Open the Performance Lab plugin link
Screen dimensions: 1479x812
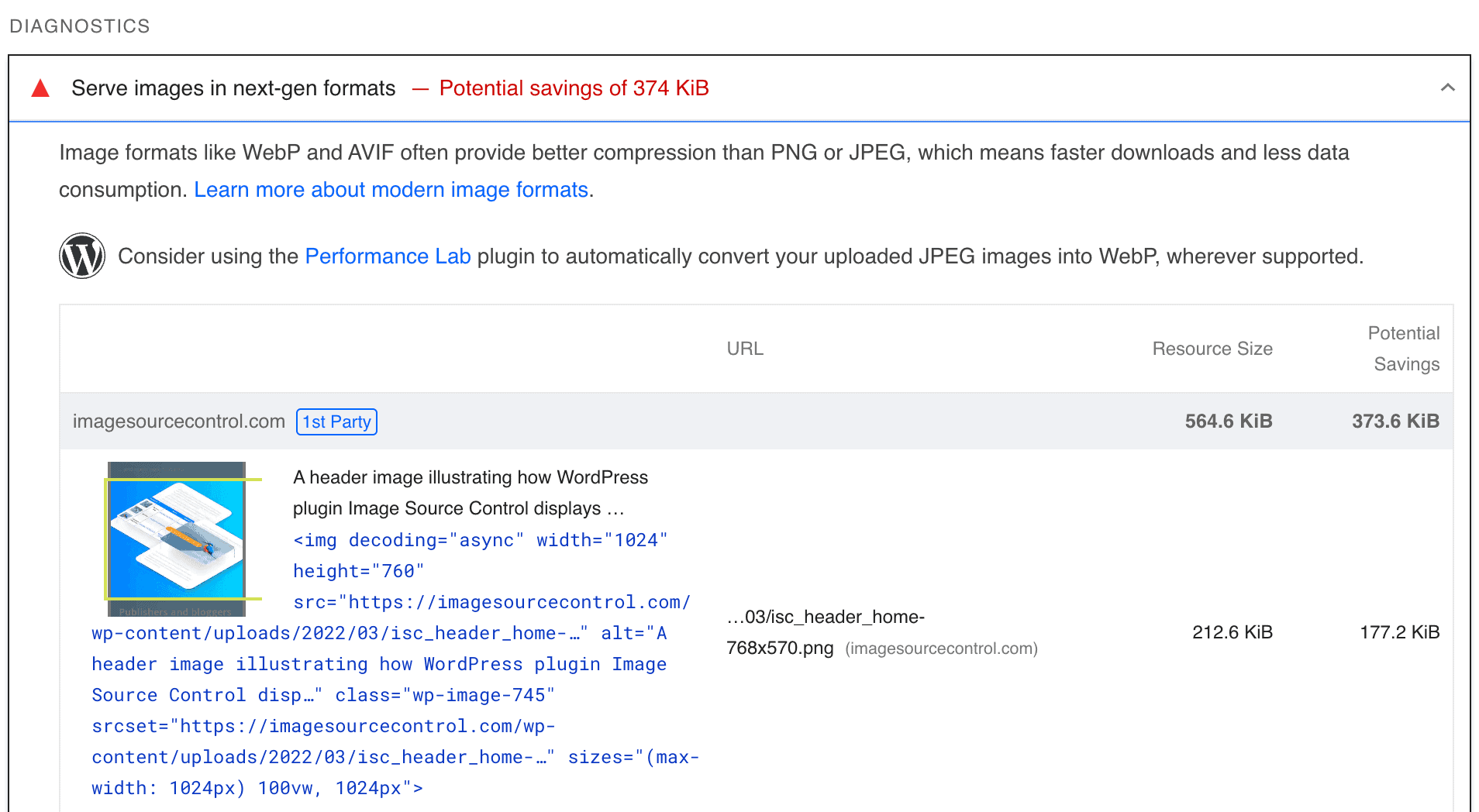click(x=388, y=256)
